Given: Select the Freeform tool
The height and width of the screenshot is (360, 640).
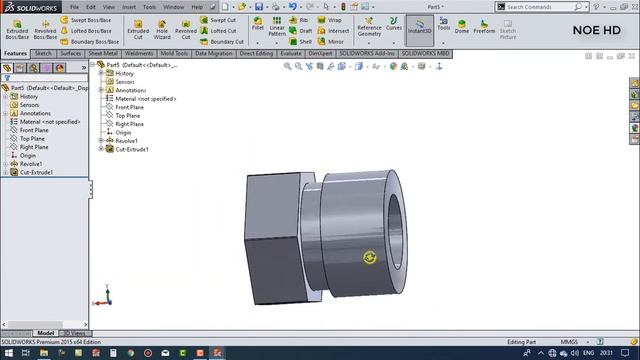Looking at the screenshot, I should click(x=484, y=27).
